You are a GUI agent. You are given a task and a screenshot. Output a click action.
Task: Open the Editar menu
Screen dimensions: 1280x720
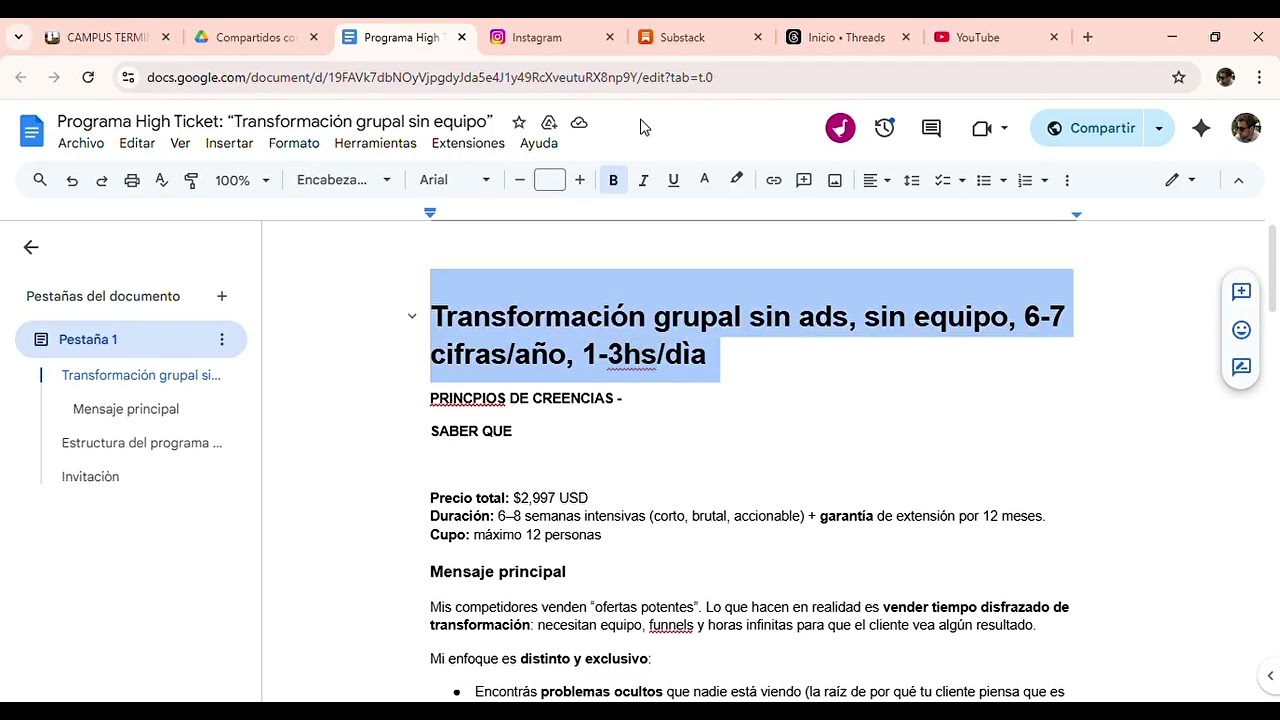137,143
